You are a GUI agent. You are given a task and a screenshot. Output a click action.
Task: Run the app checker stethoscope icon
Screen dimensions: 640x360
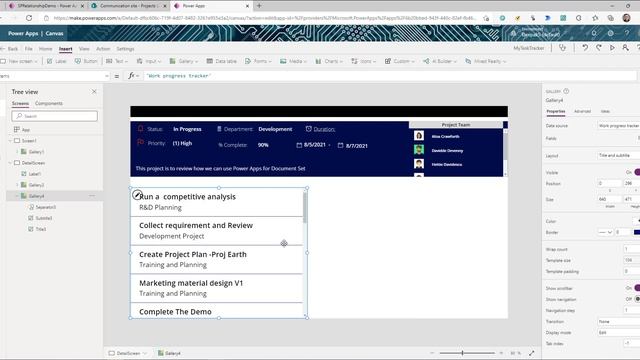click(x=562, y=48)
